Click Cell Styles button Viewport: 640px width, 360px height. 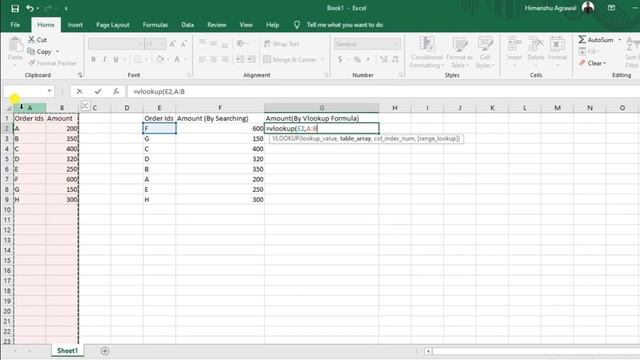pyautogui.click(x=485, y=52)
